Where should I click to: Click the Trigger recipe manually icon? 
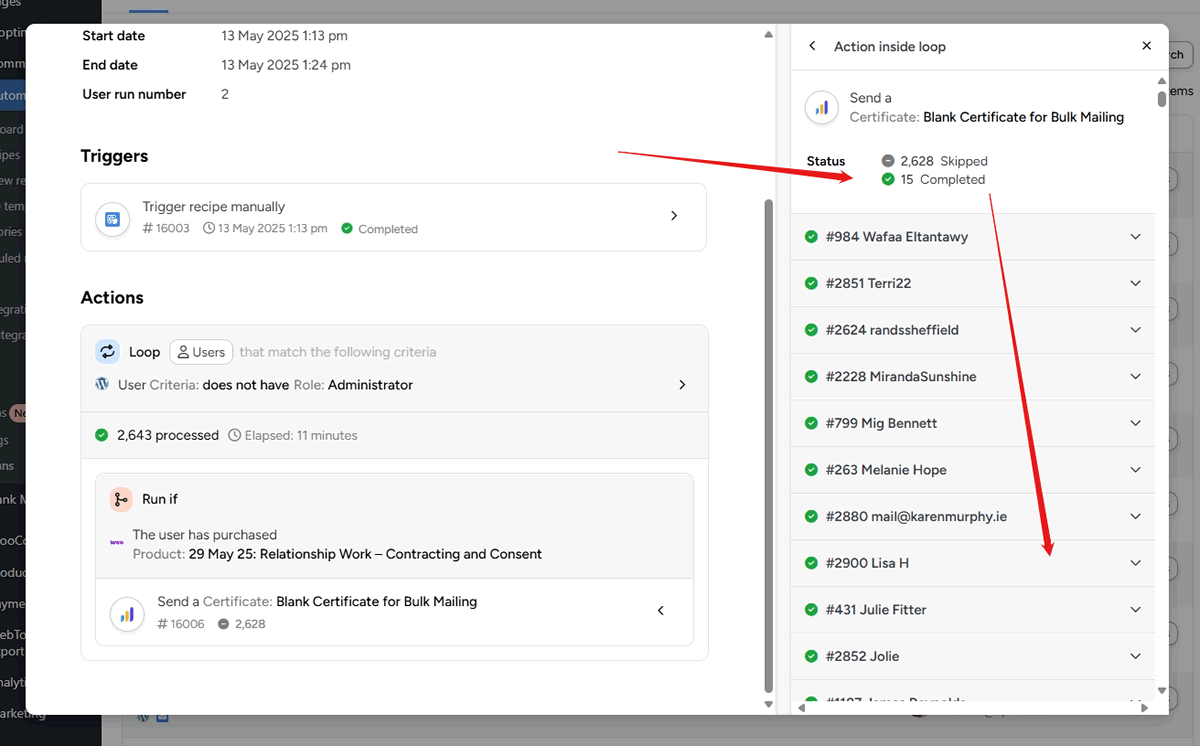112,218
